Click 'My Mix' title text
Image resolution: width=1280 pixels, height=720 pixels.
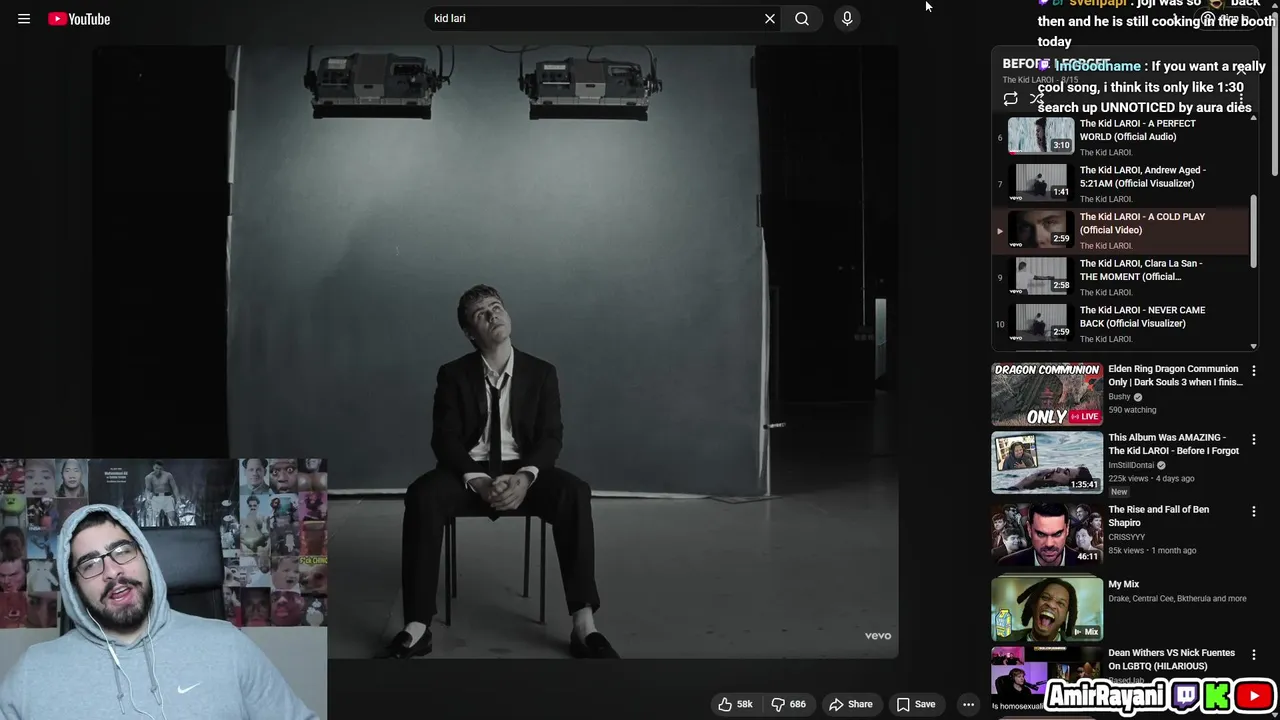click(1123, 584)
